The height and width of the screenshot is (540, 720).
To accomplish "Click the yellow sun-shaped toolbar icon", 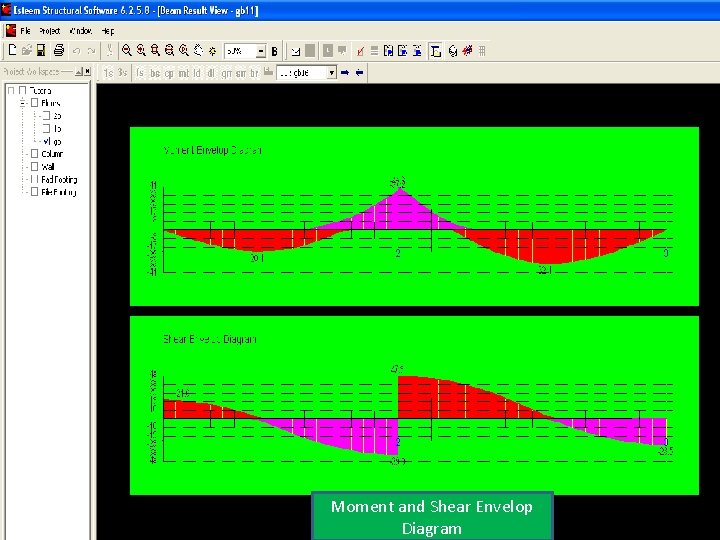I will click(x=212, y=51).
